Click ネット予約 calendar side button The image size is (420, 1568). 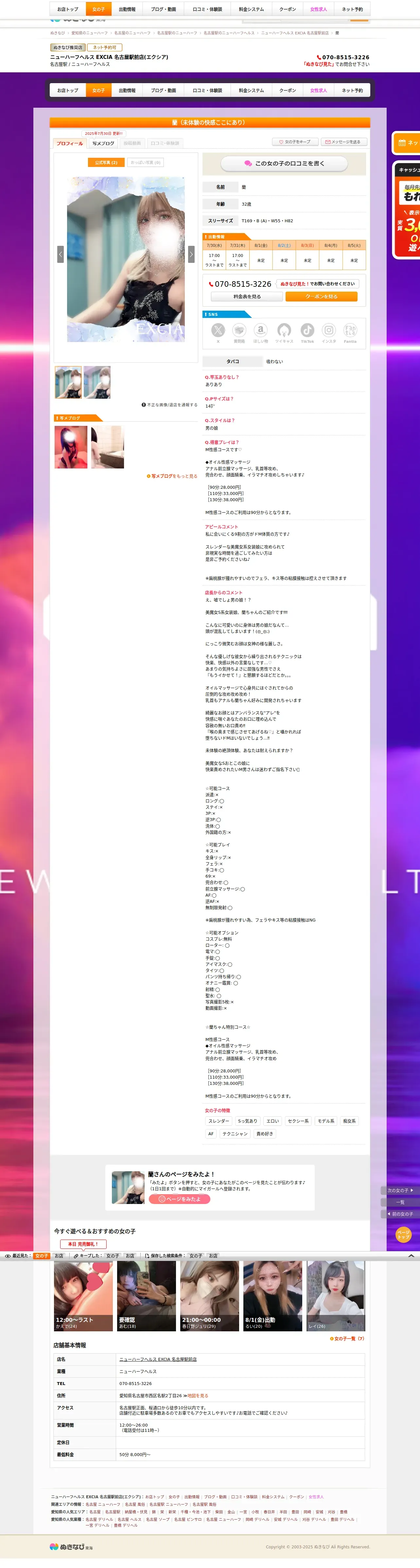coord(407,143)
